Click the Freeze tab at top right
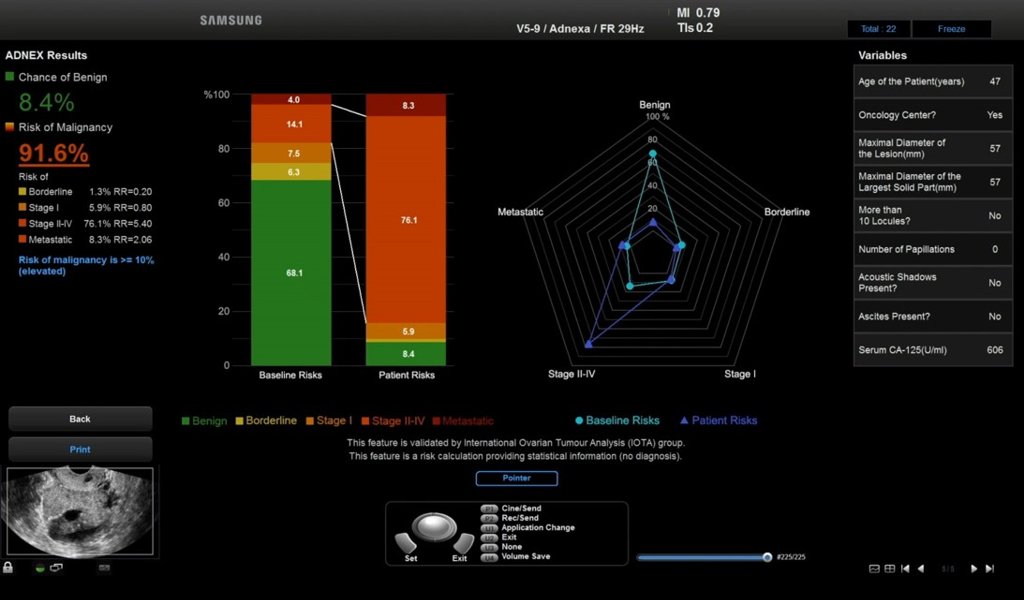 pyautogui.click(x=952, y=29)
